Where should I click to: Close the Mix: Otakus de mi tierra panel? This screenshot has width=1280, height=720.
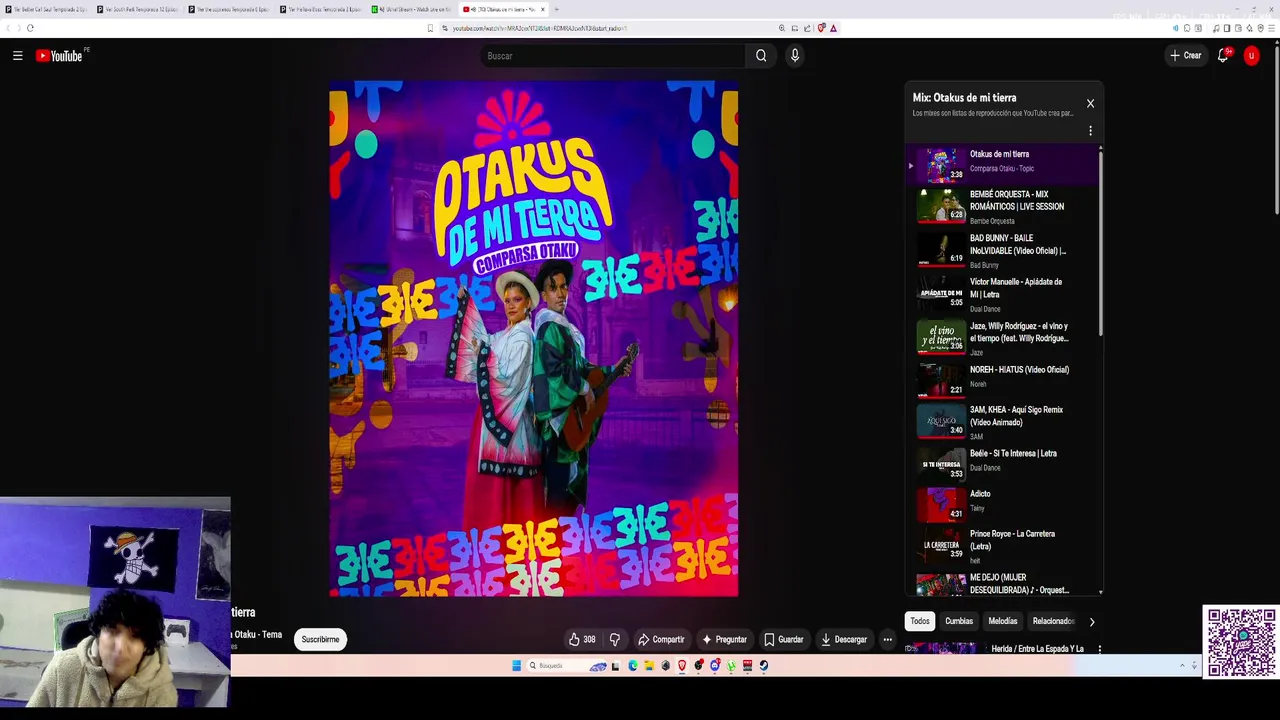click(1090, 103)
